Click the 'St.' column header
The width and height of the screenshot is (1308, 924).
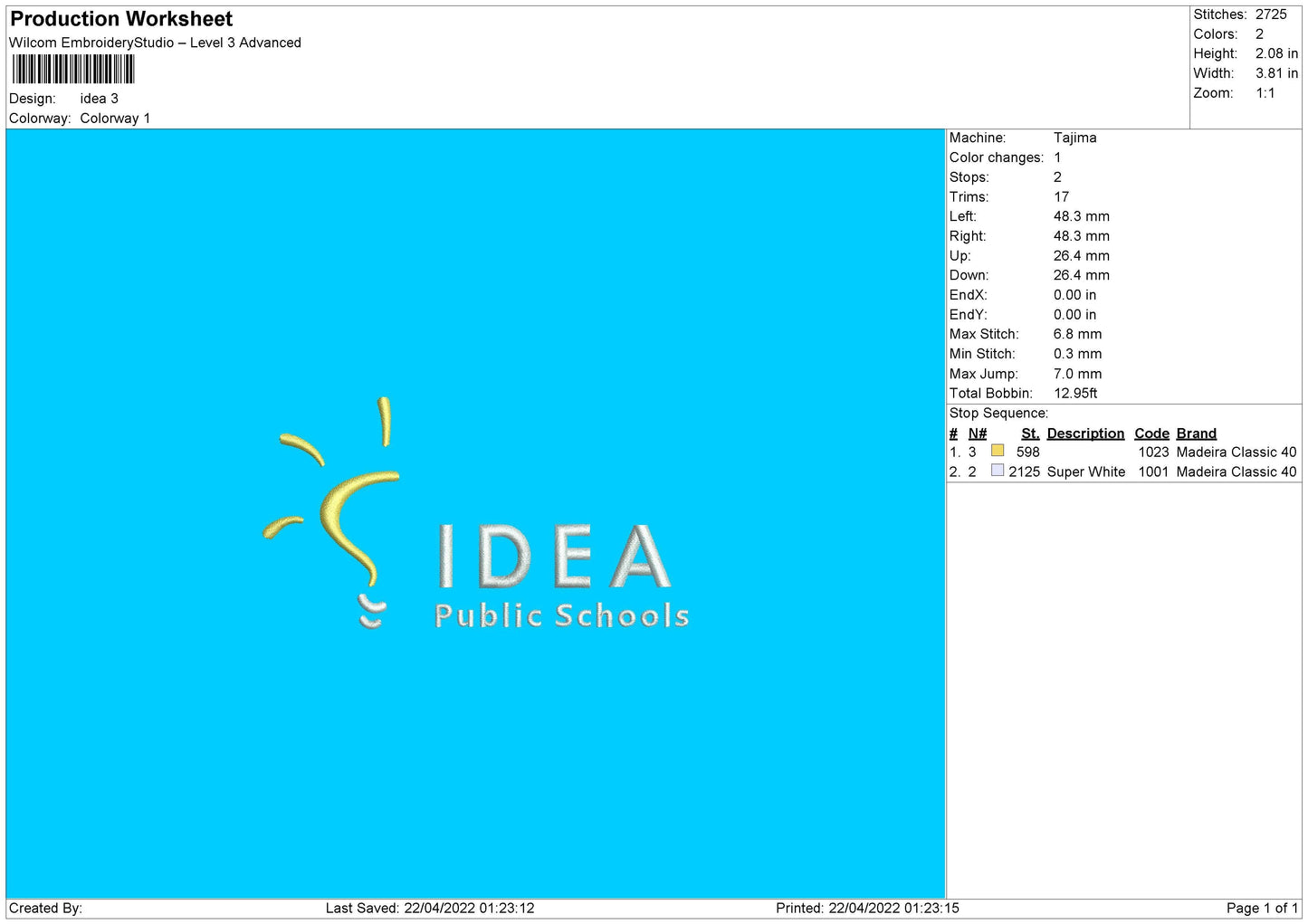coord(1030,433)
